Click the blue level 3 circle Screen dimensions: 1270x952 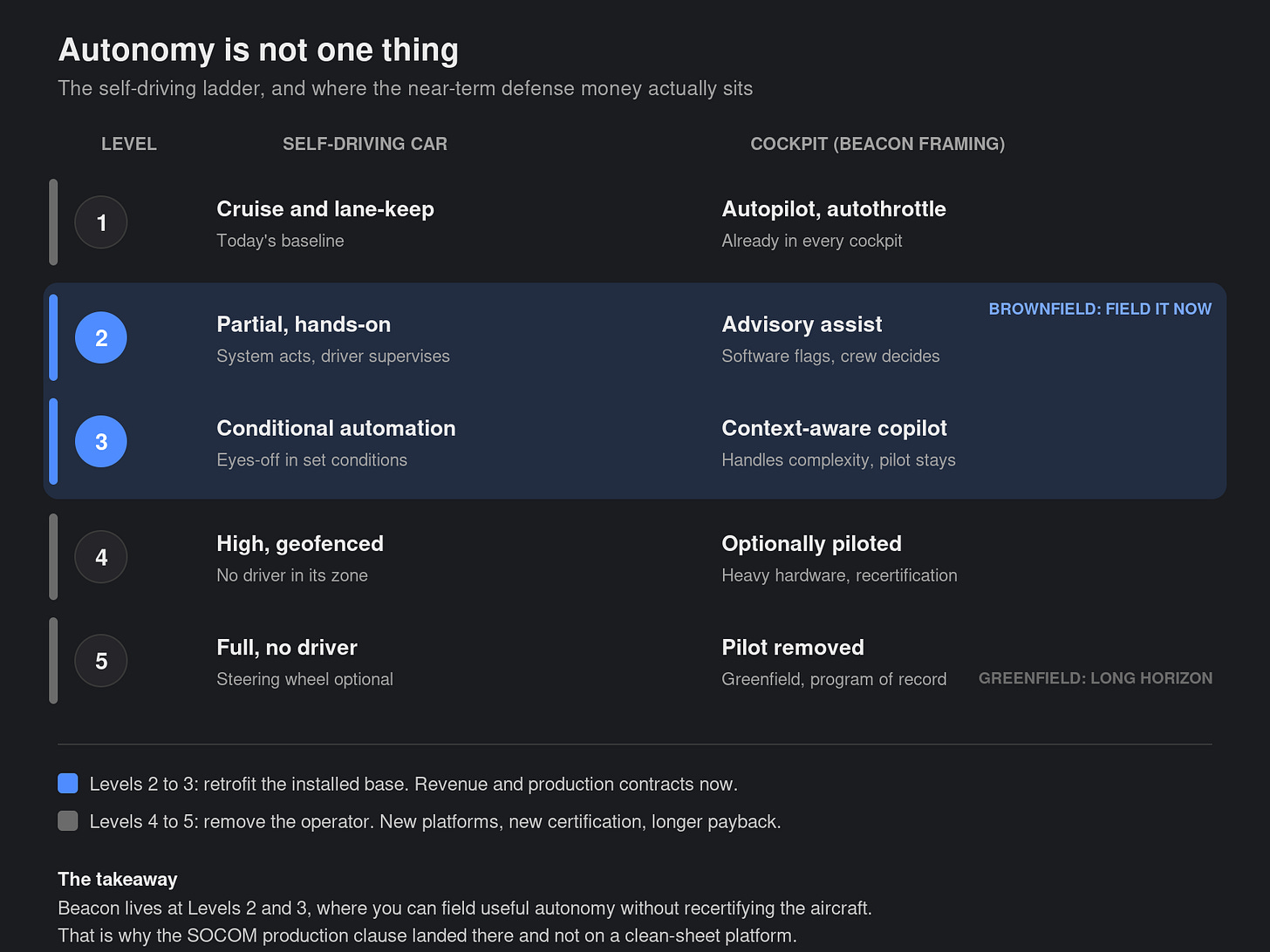tap(101, 441)
